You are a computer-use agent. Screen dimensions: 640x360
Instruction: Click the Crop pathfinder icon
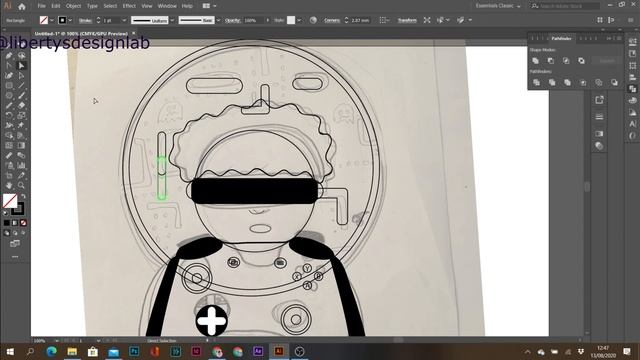click(583, 82)
